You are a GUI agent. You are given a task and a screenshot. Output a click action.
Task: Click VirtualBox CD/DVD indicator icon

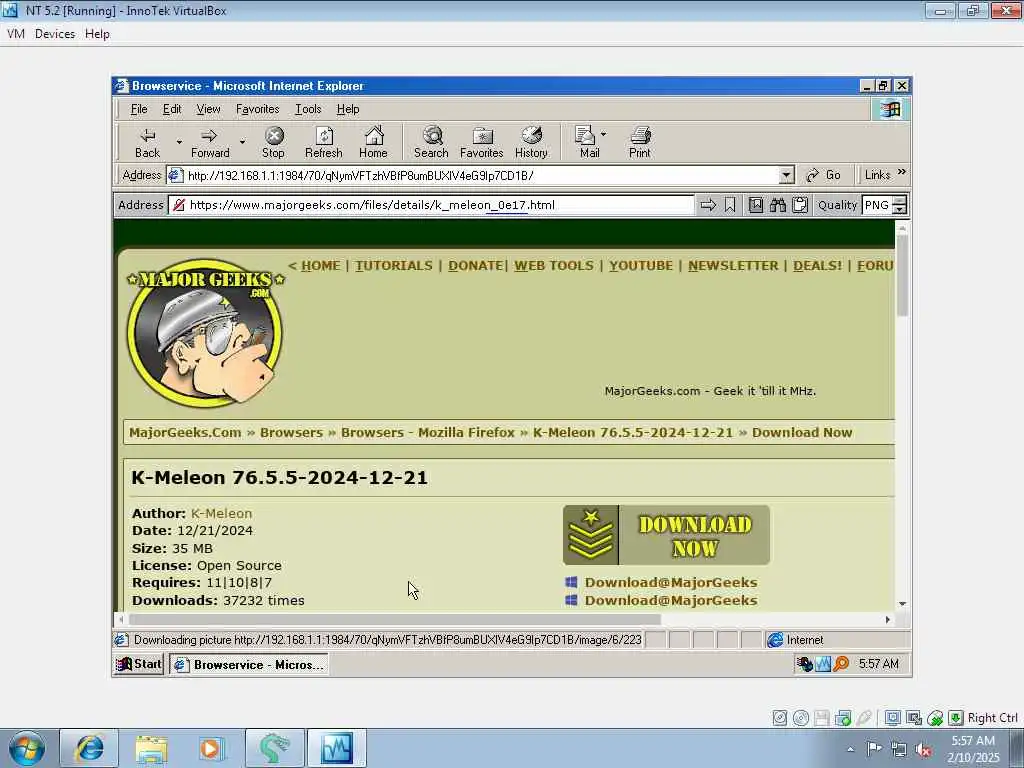pyautogui.click(x=801, y=718)
